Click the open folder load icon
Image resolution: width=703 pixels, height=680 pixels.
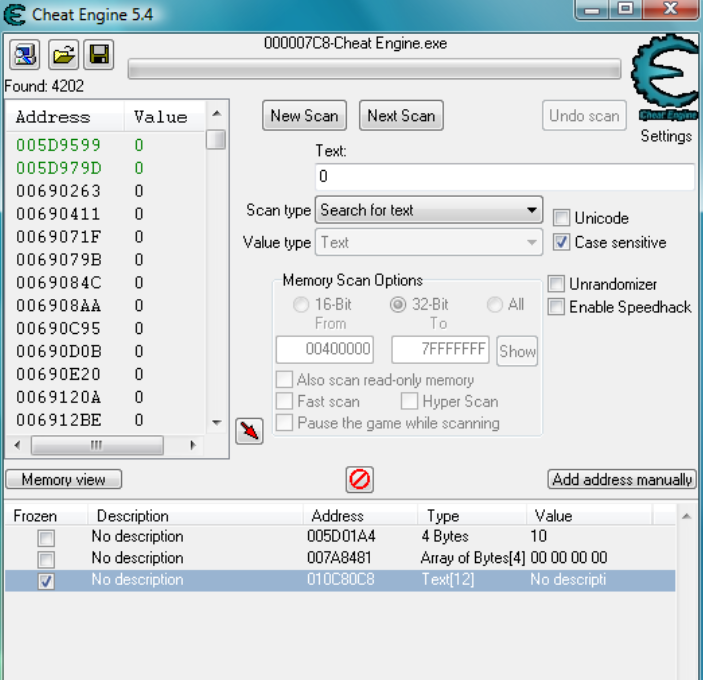point(63,55)
